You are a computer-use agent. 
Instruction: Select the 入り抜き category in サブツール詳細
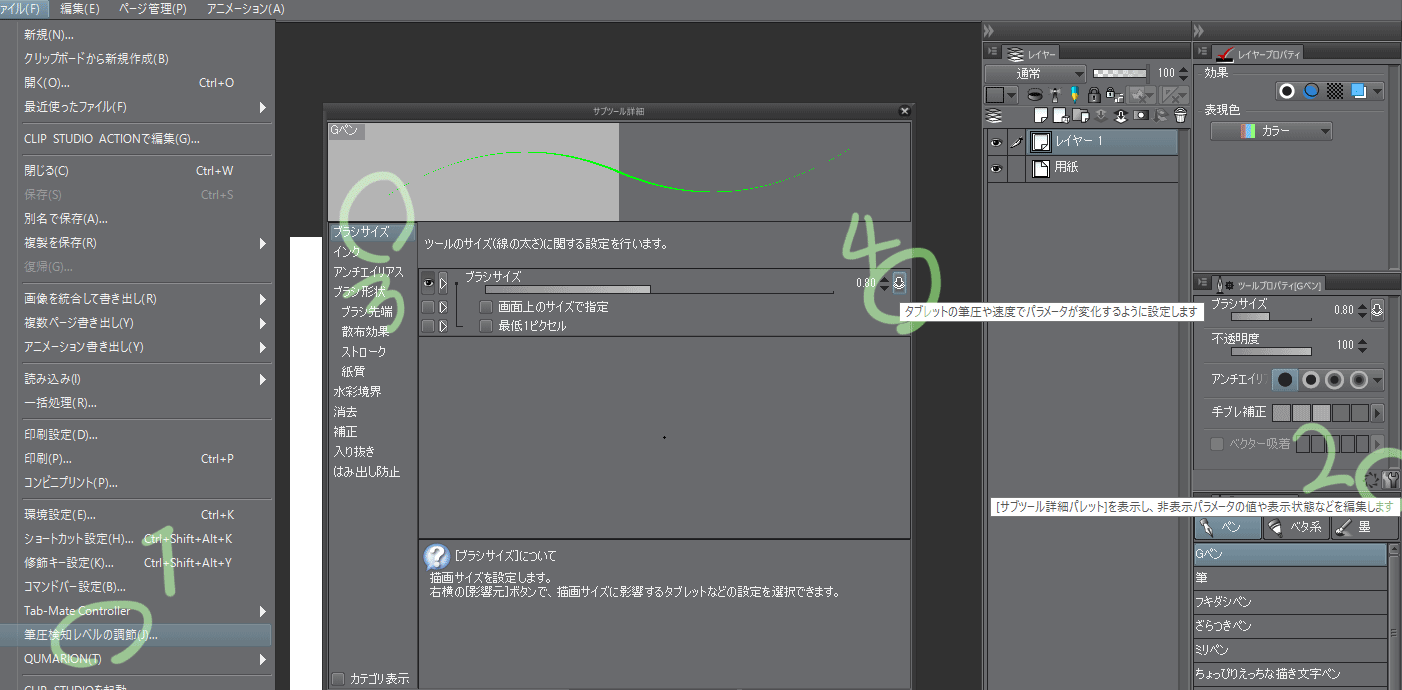[x=354, y=452]
